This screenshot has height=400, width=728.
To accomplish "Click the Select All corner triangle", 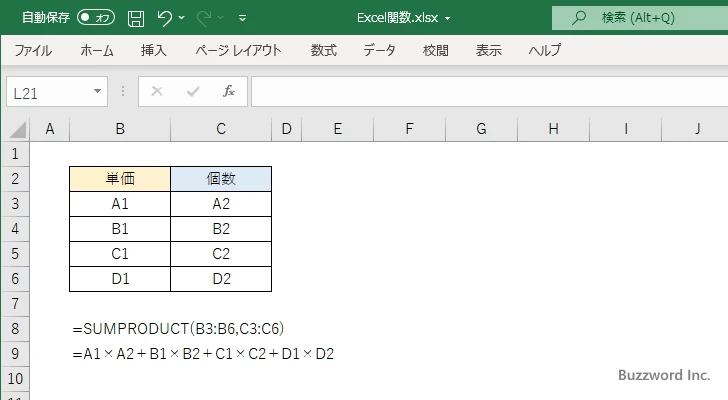I will (x=17, y=129).
